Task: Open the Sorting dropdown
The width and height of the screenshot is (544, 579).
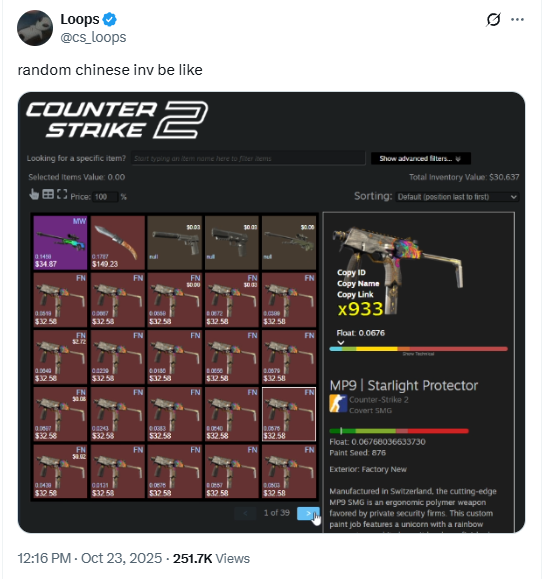Action: pyautogui.click(x=457, y=197)
